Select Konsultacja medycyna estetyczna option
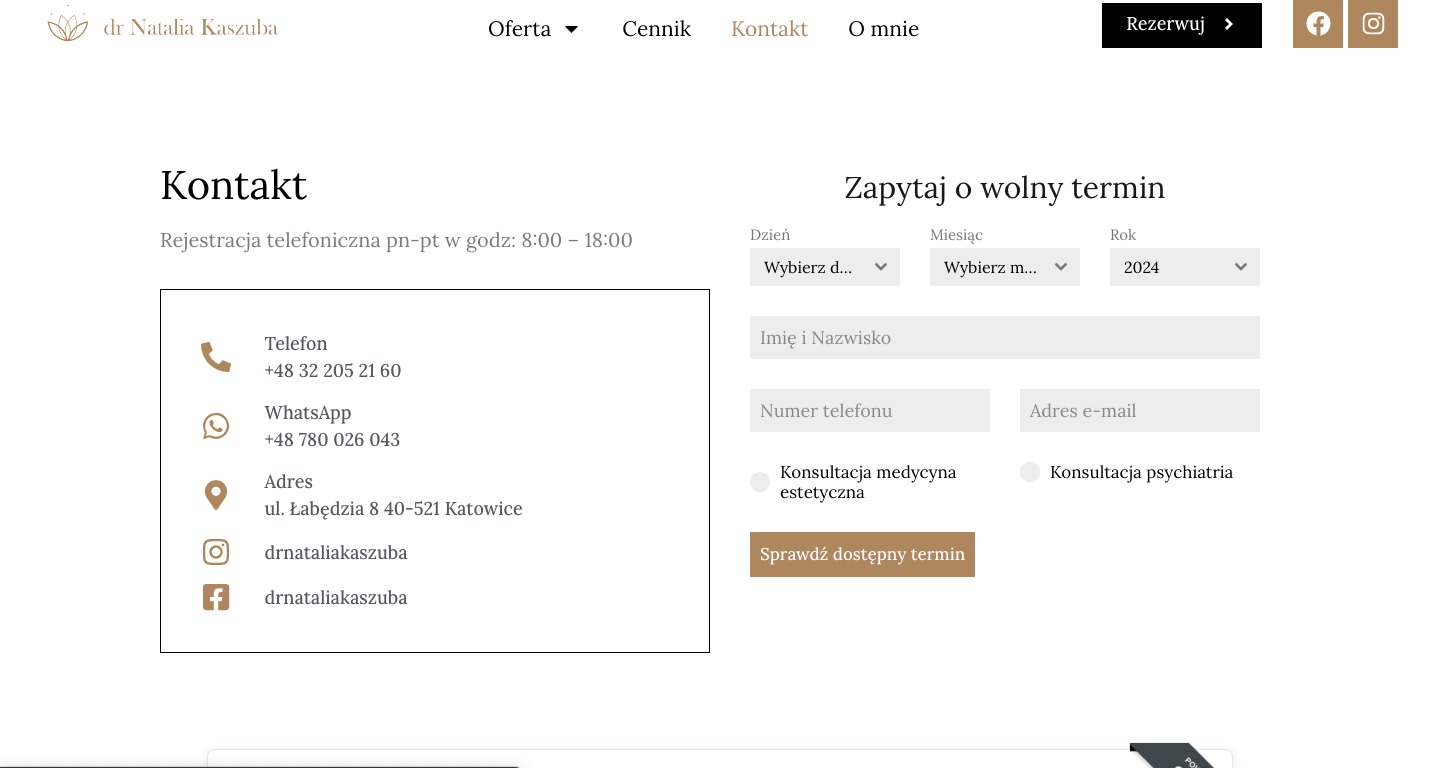 759,482
